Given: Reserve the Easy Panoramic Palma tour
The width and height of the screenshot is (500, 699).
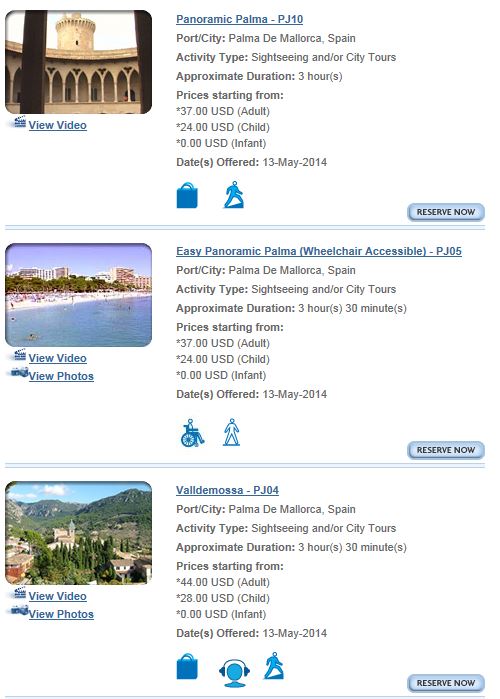Looking at the screenshot, I should pyautogui.click(x=446, y=450).
